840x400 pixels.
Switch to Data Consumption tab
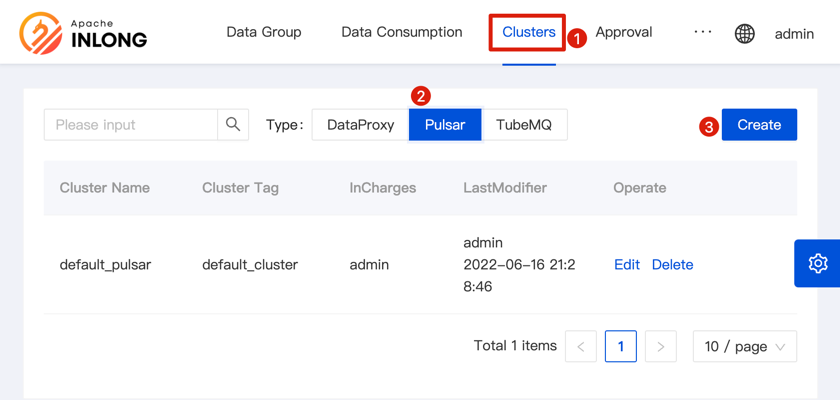click(402, 32)
